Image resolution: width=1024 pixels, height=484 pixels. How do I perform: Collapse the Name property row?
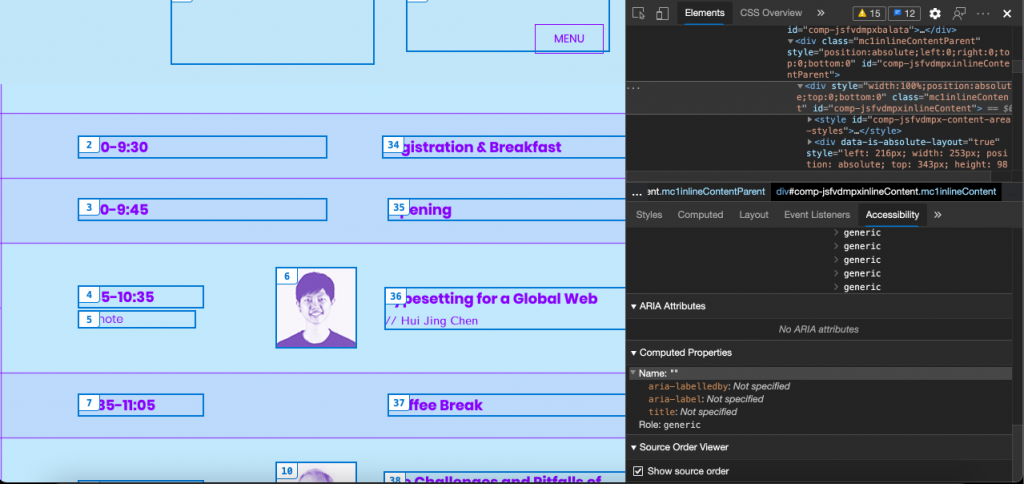(x=633, y=374)
